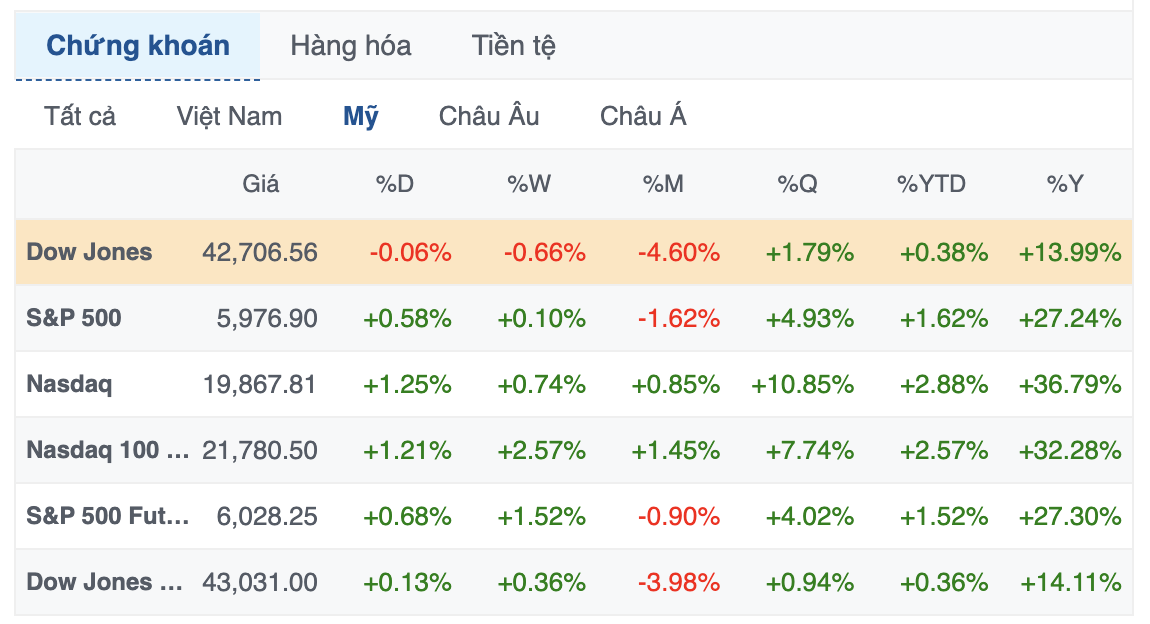The width and height of the screenshot is (1150, 624).
Task: Select the Chứng khoán tab
Action: pyautogui.click(x=137, y=45)
